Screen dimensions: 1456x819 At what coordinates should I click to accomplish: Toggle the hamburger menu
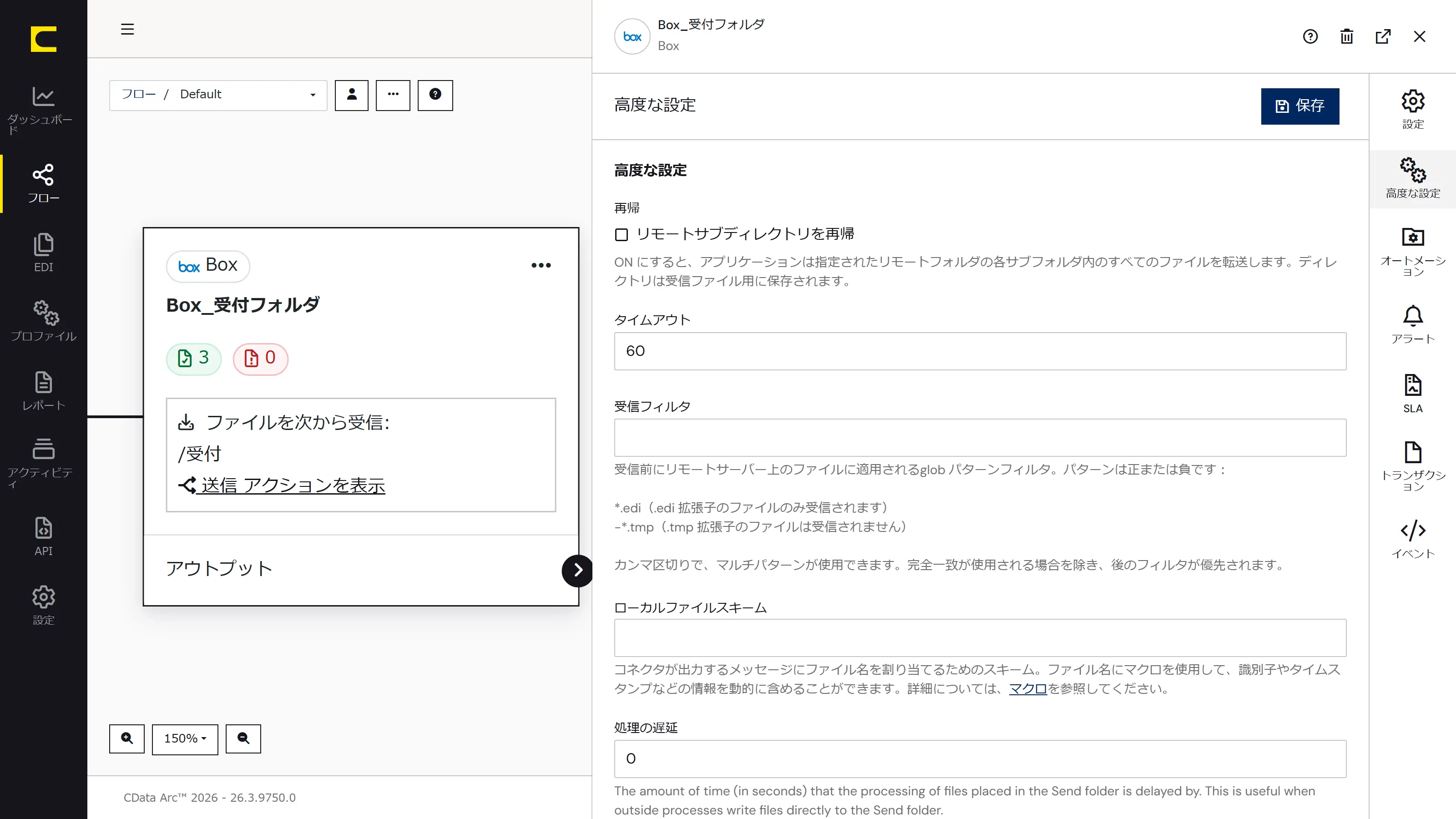pyautogui.click(x=127, y=30)
